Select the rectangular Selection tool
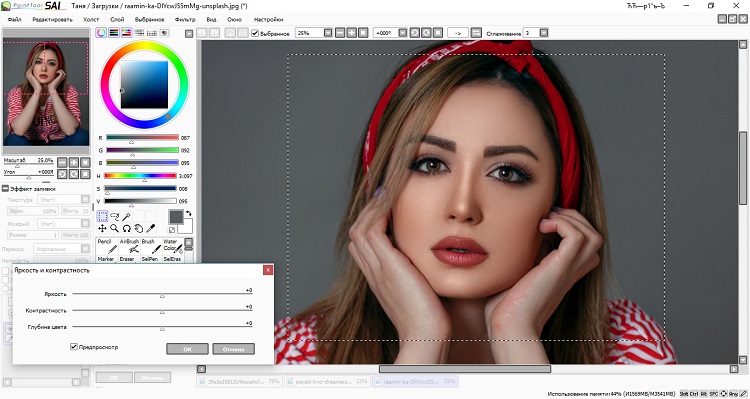750x399 pixels. 102,217
